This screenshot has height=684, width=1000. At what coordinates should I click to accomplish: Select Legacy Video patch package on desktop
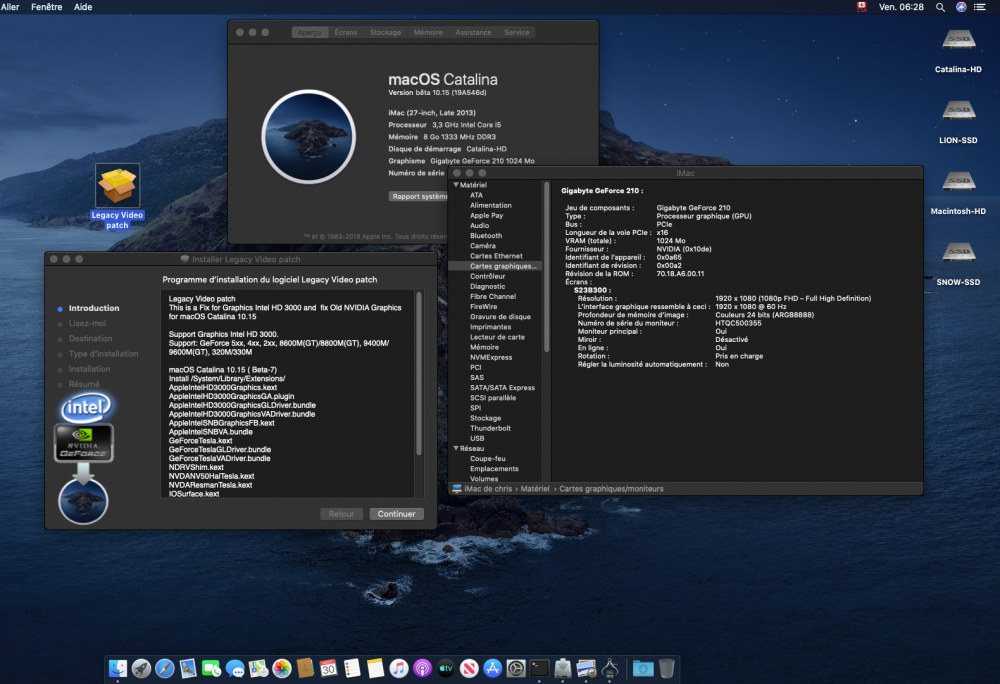tap(117, 196)
